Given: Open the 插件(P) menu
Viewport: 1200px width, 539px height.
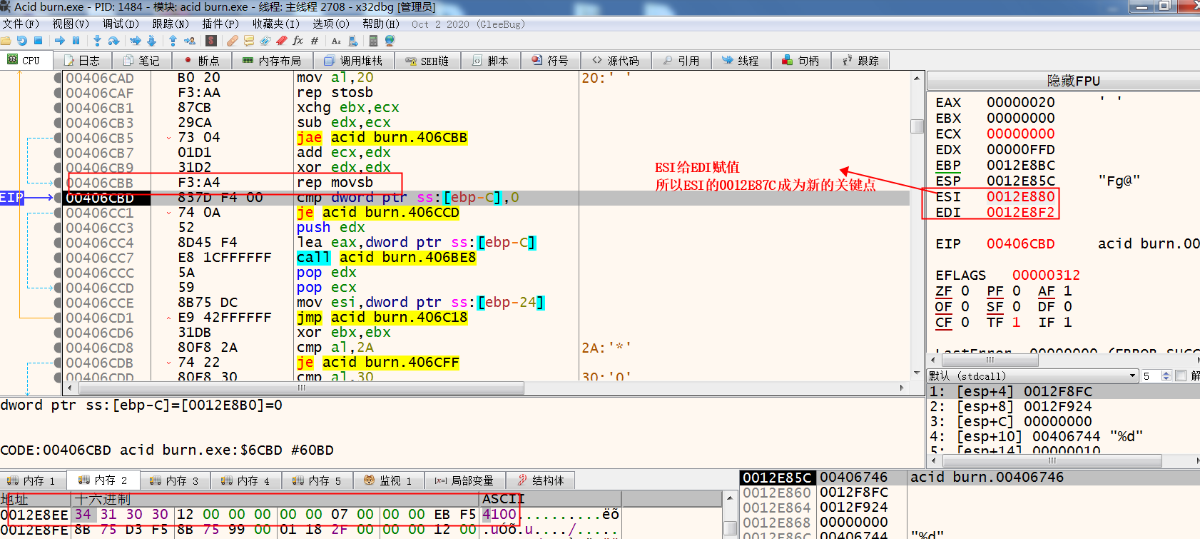Looking at the screenshot, I should (x=220, y=23).
